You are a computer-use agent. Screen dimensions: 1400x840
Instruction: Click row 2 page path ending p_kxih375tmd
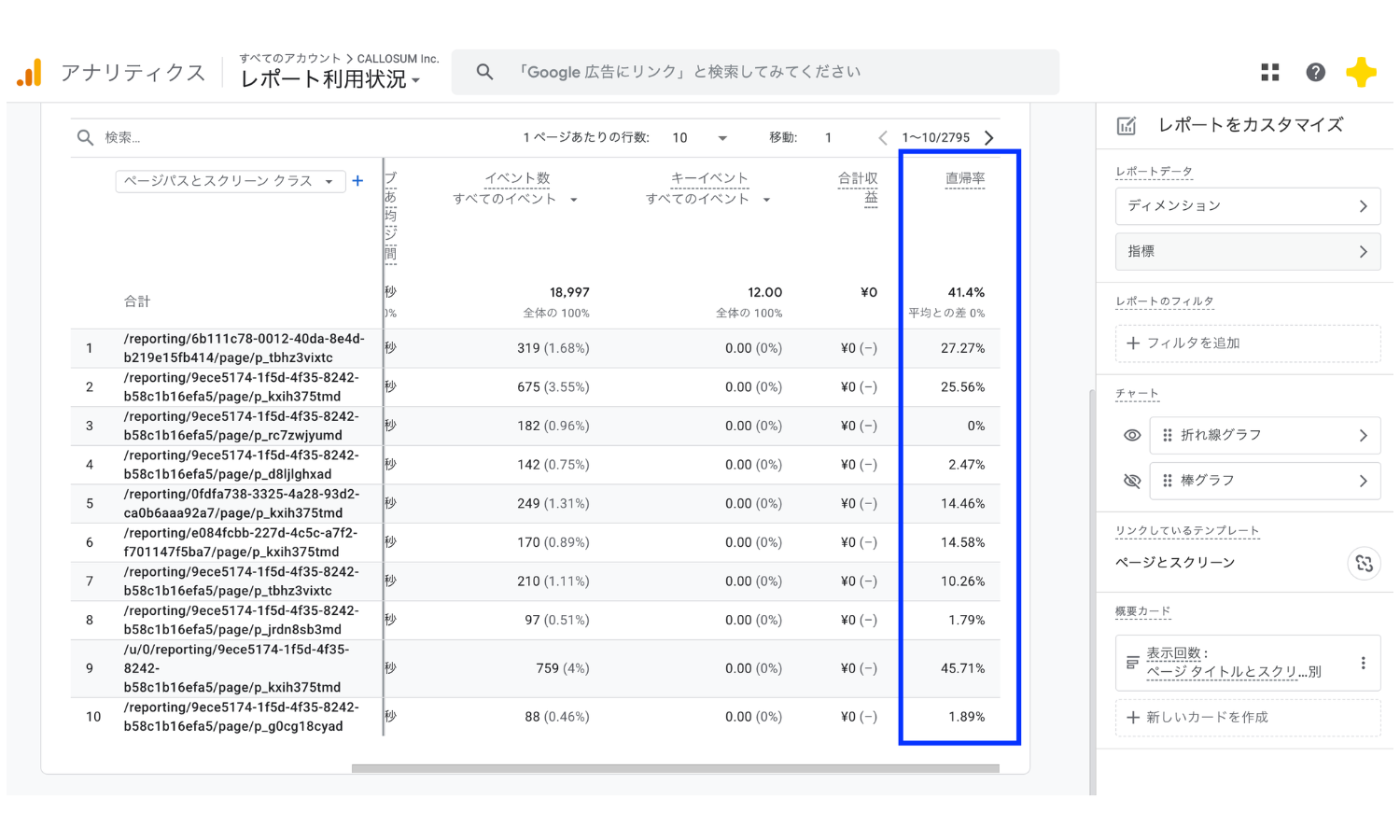tap(241, 387)
